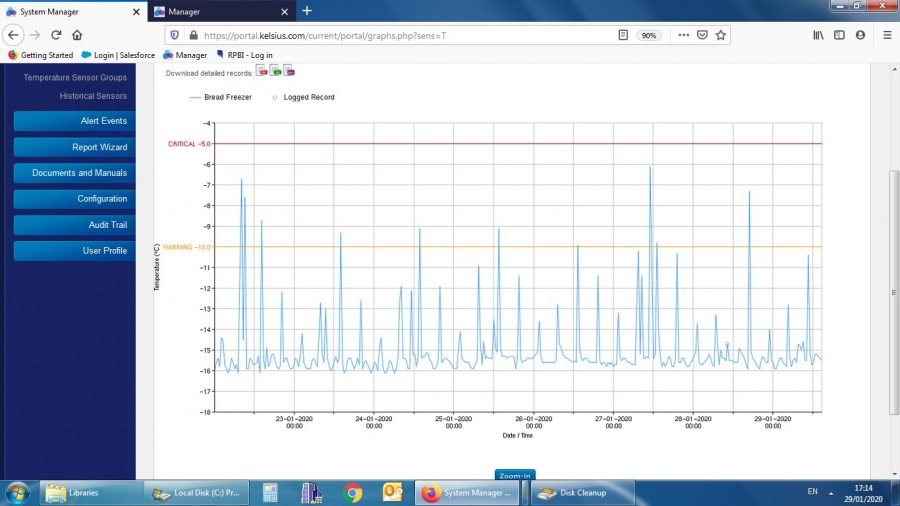This screenshot has width=900, height=506.
Task: Click the logged record marker on graph
Action: click(727, 345)
